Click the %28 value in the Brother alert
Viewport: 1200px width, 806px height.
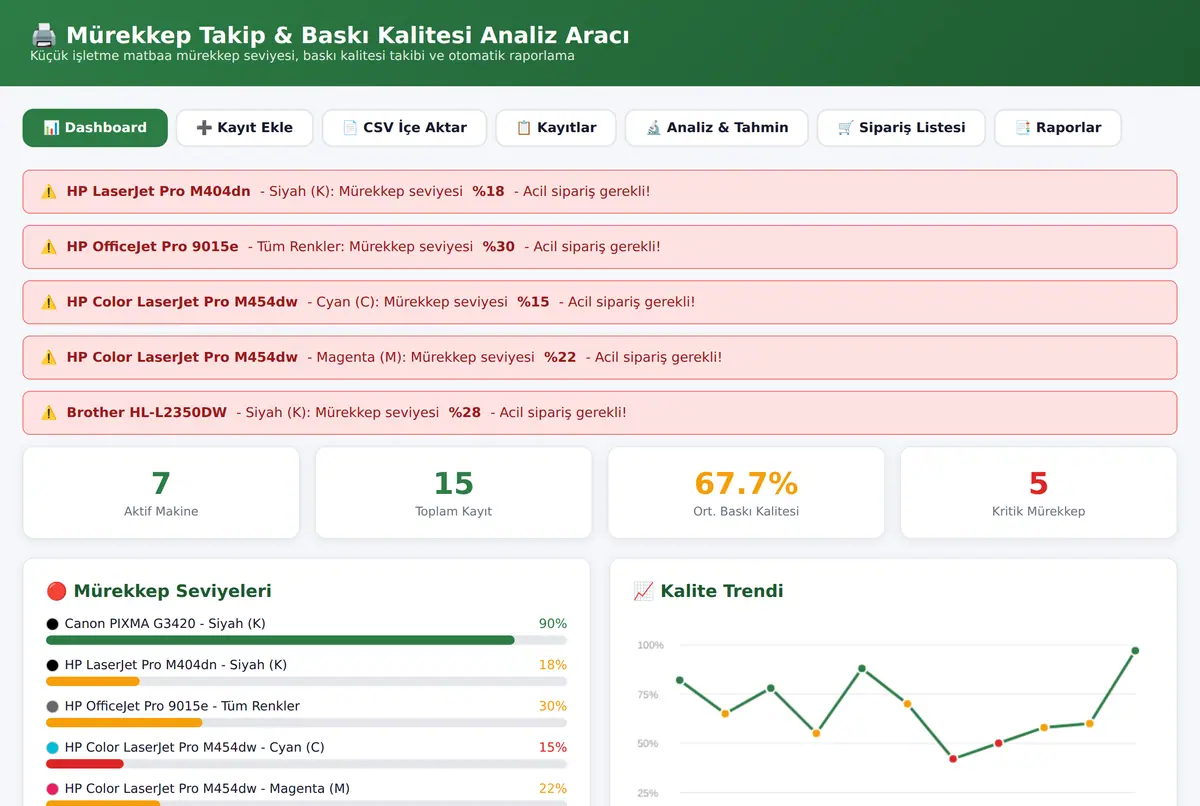pyautogui.click(x=464, y=412)
